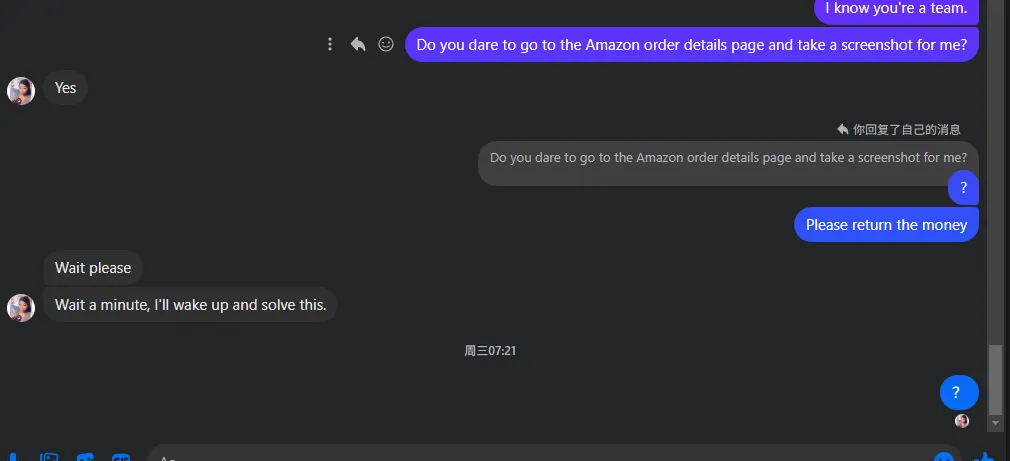Click the small seen-by avatar indicator

(962, 421)
